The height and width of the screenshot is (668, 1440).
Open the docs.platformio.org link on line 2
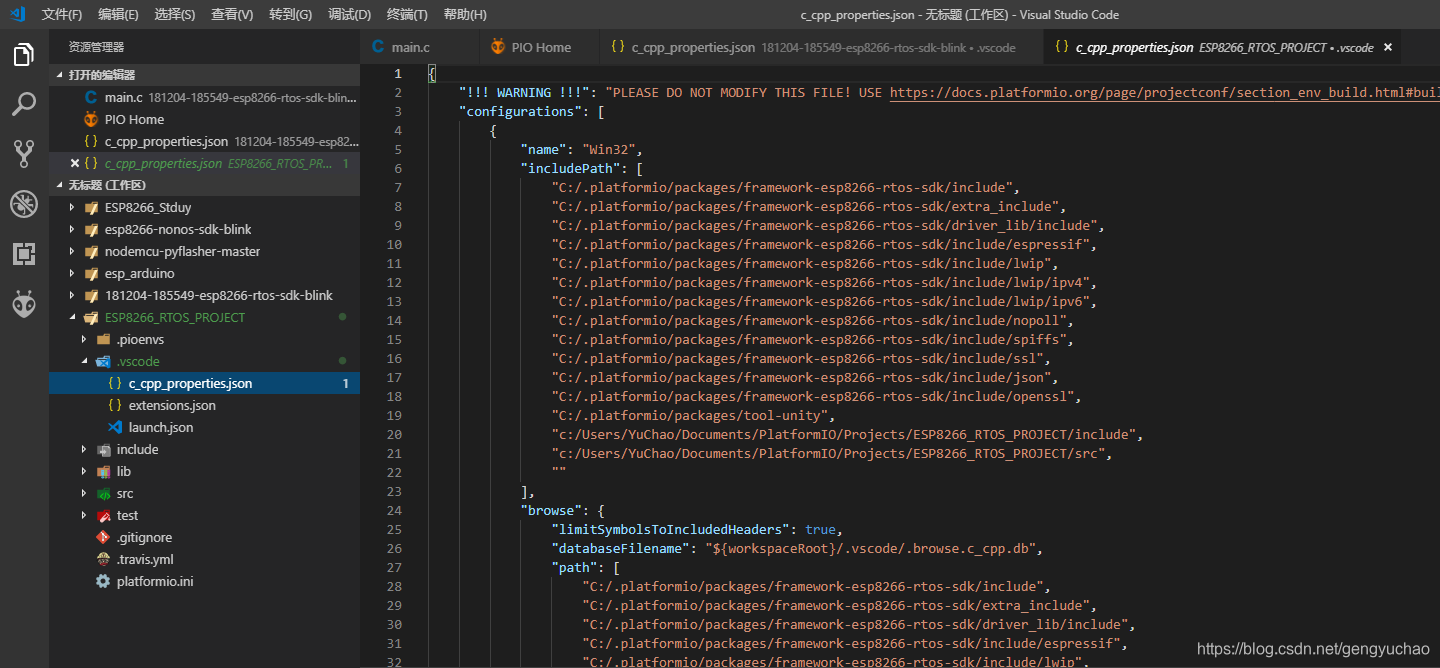click(x=1164, y=92)
